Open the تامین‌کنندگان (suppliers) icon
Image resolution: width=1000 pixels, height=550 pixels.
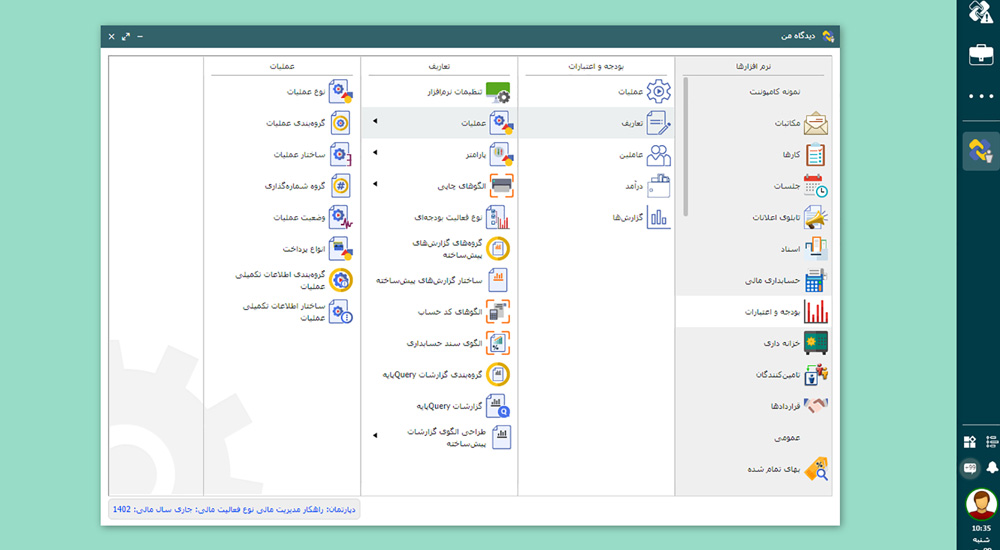[815, 375]
